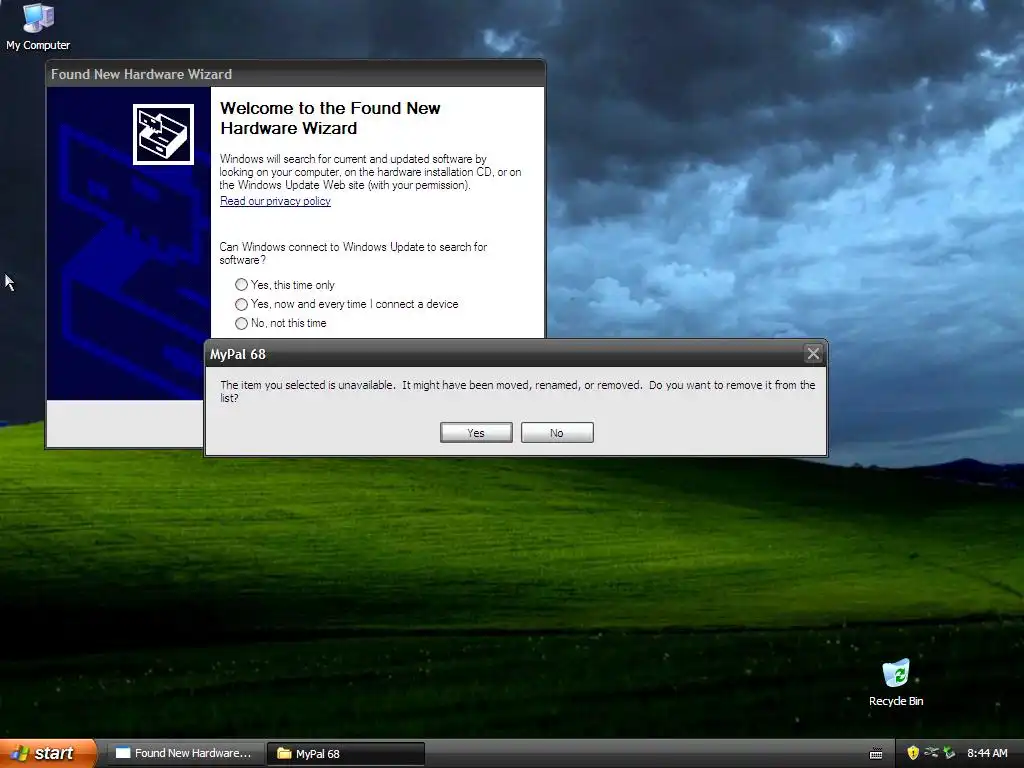Click the wizard icon on Found New Hardware taskbar button

[x=123, y=753]
